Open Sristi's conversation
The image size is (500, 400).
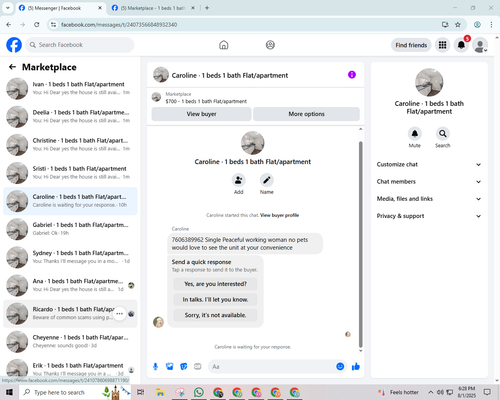70,173
